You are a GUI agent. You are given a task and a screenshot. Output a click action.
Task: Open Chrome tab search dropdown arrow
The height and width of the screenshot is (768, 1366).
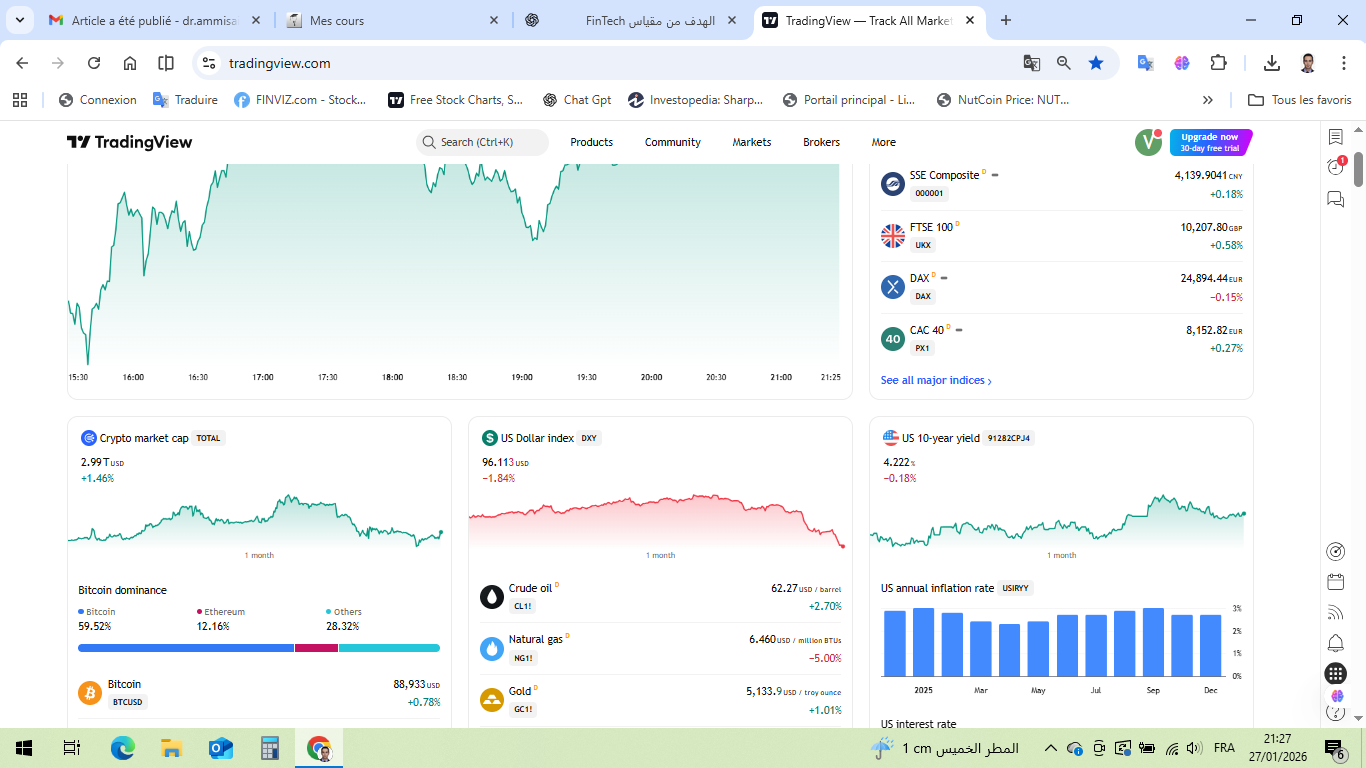tap(20, 20)
